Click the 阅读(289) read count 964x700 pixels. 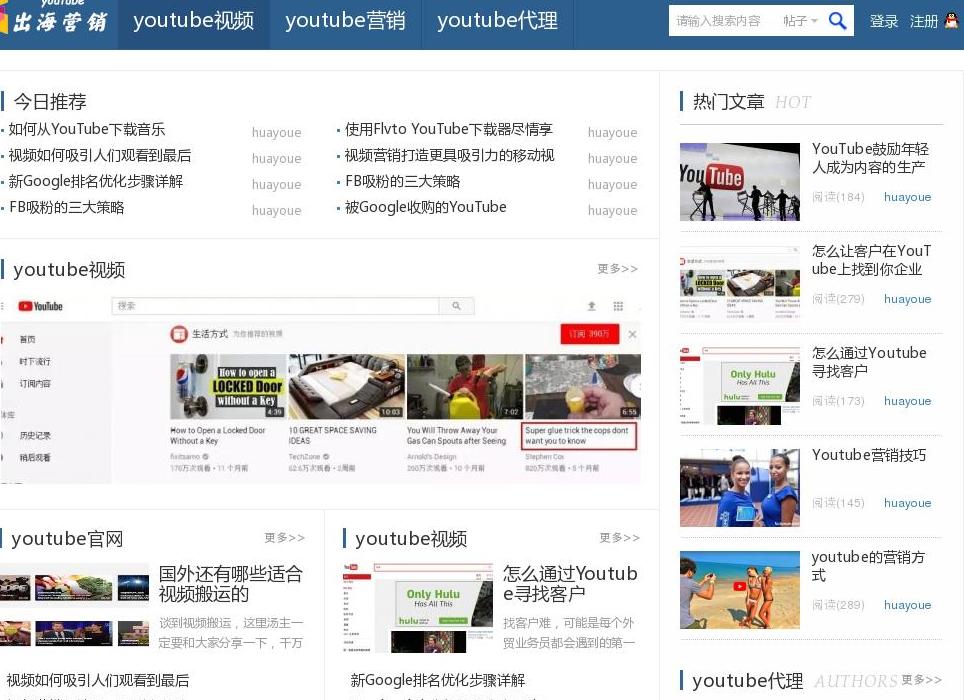pos(838,605)
